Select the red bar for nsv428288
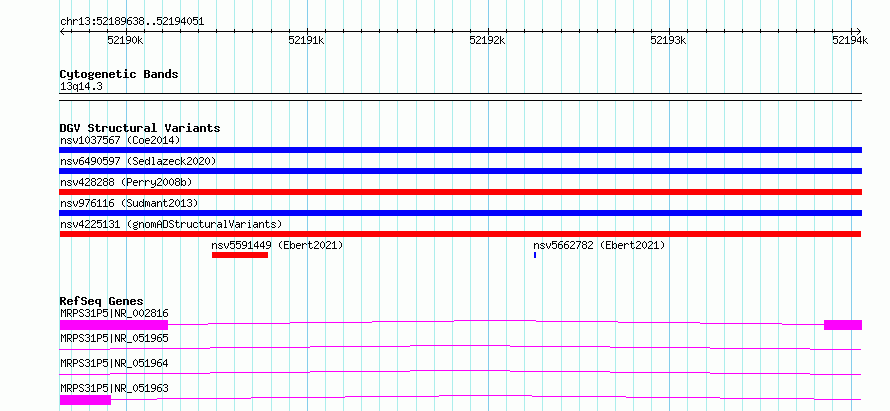The width and height of the screenshot is (890, 411). 460,192
